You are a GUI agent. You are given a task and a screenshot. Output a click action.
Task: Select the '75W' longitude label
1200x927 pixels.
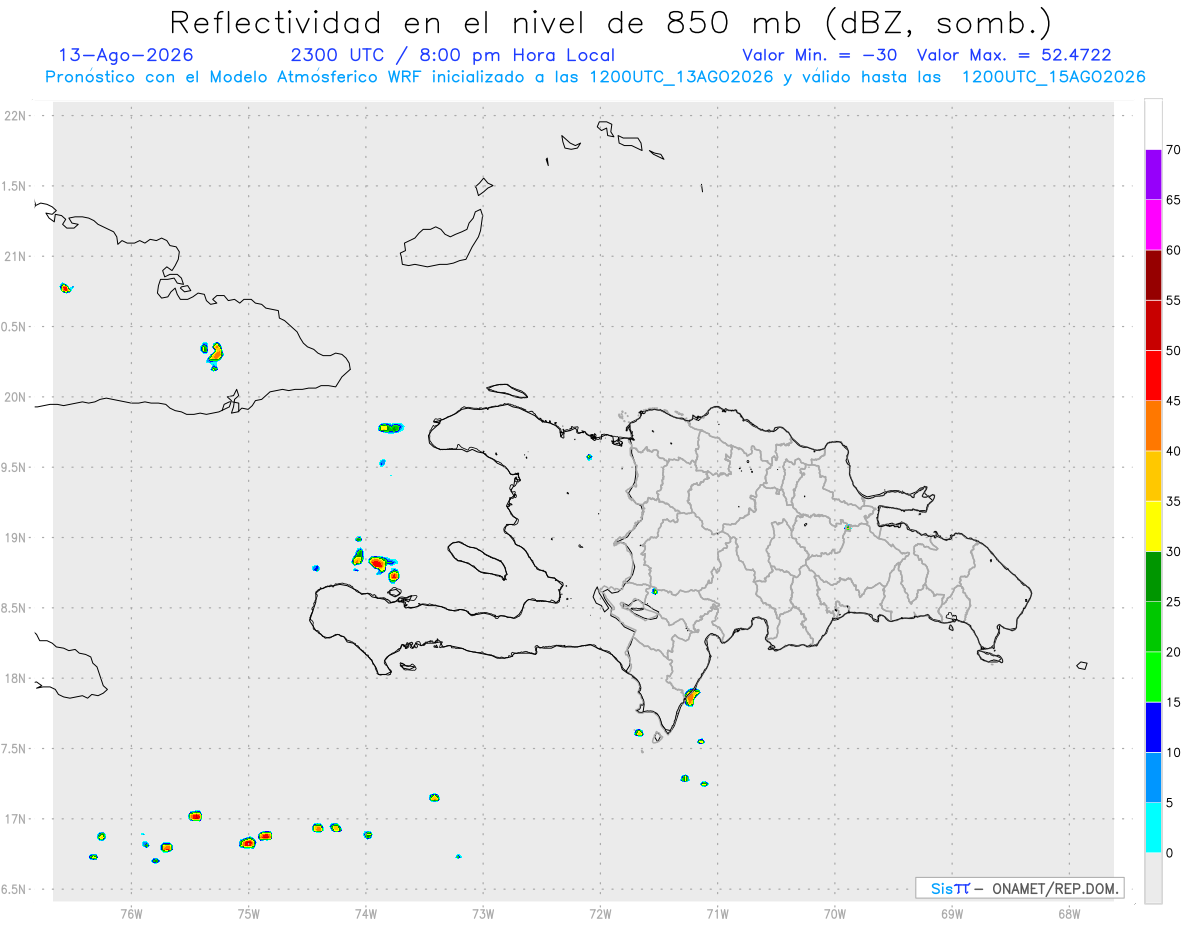click(x=248, y=913)
